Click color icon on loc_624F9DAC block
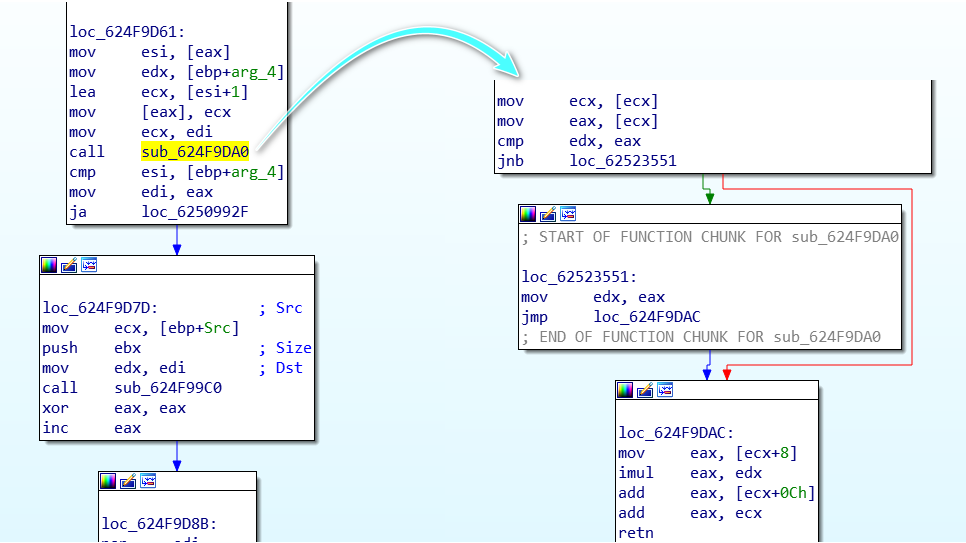The image size is (966, 543). 625,390
